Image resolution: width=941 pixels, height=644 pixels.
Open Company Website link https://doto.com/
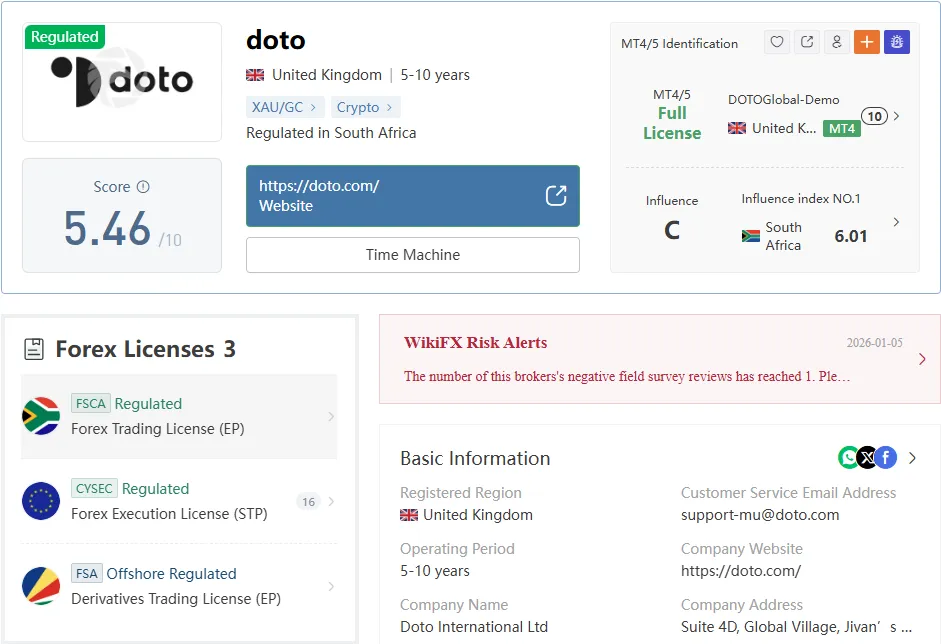[741, 571]
